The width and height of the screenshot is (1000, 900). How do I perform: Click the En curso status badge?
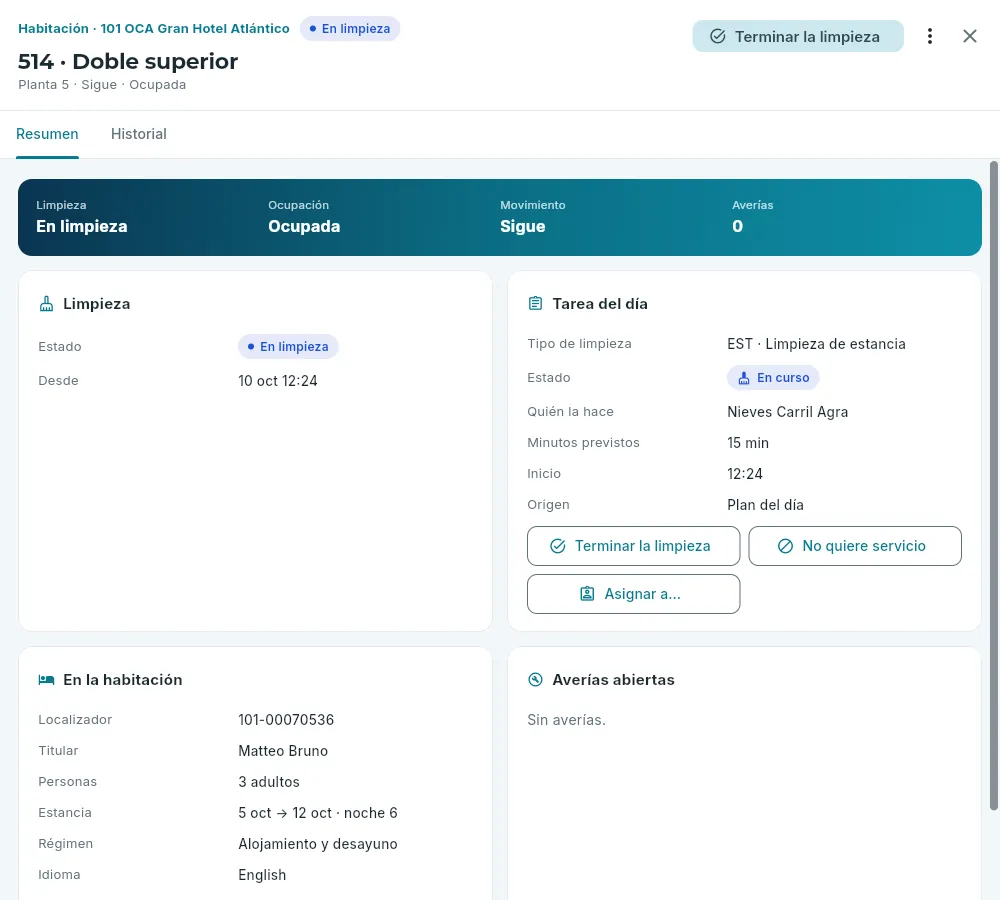(773, 378)
